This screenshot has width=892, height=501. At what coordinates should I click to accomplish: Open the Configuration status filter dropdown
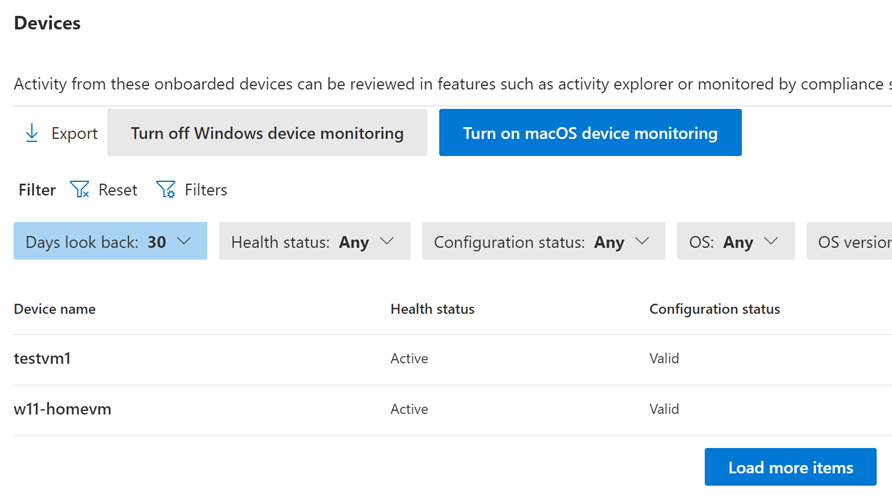(543, 241)
